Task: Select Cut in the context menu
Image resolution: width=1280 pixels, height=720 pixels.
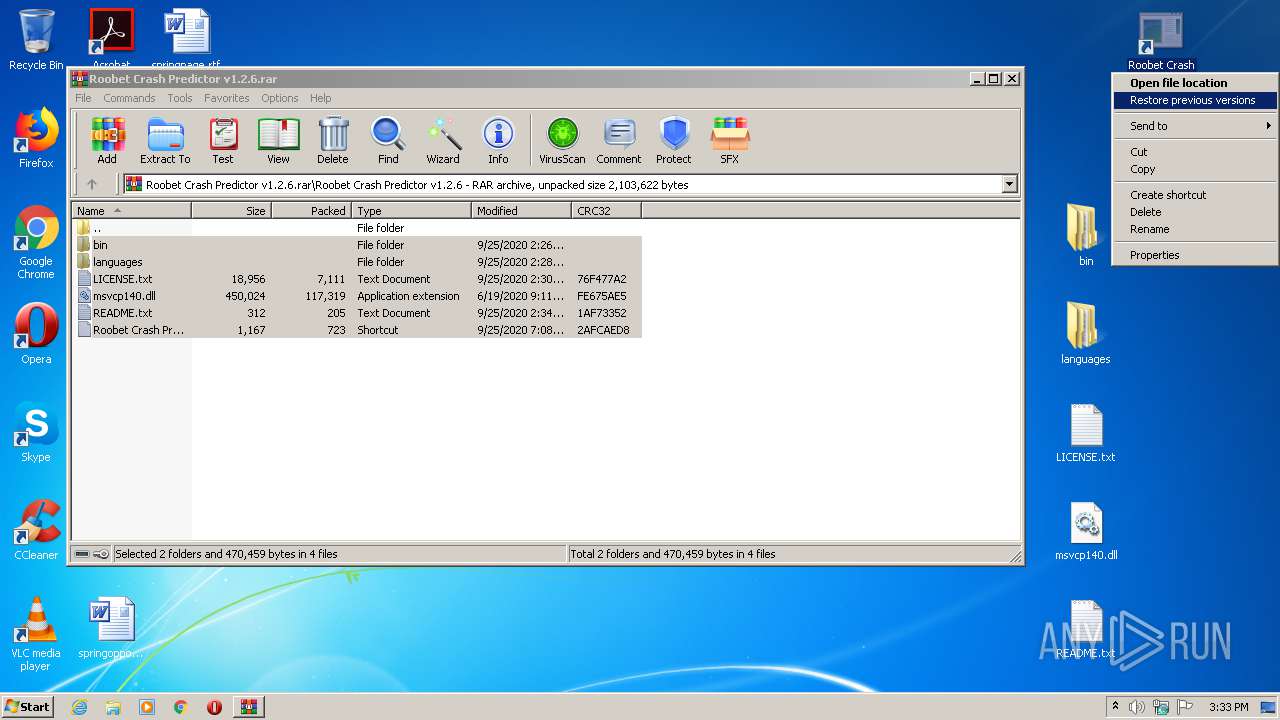Action: [x=1195, y=152]
